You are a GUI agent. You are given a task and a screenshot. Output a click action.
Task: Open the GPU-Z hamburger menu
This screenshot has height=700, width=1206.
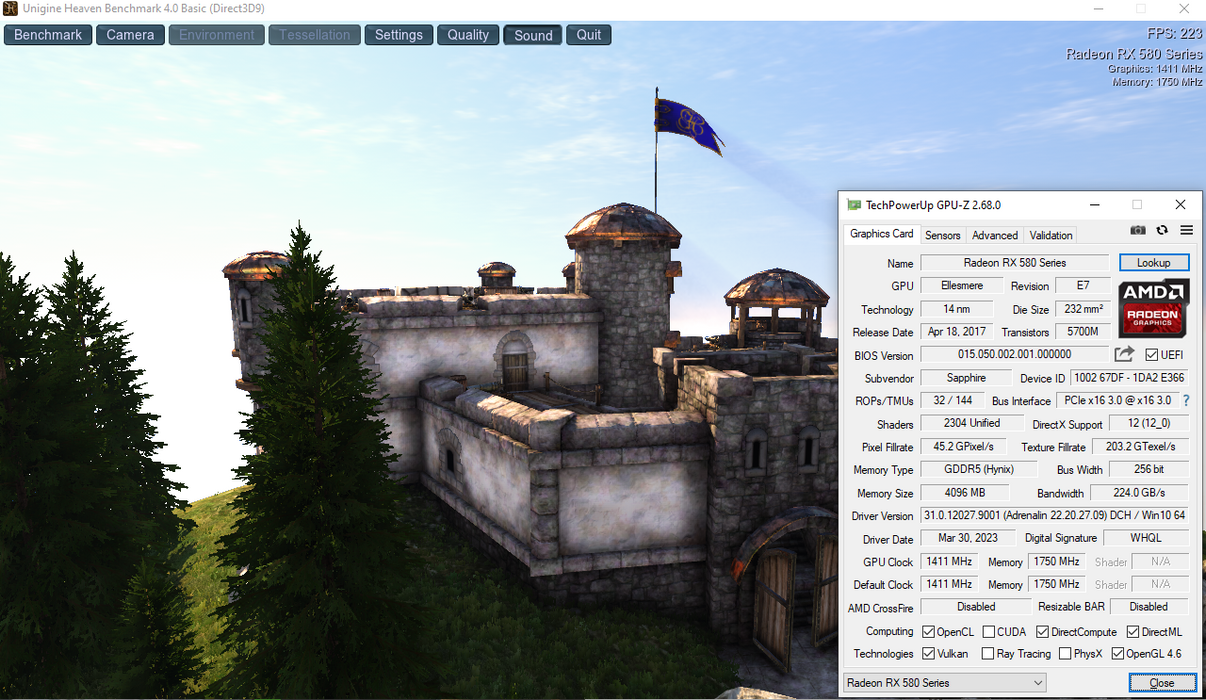pyautogui.click(x=1187, y=230)
